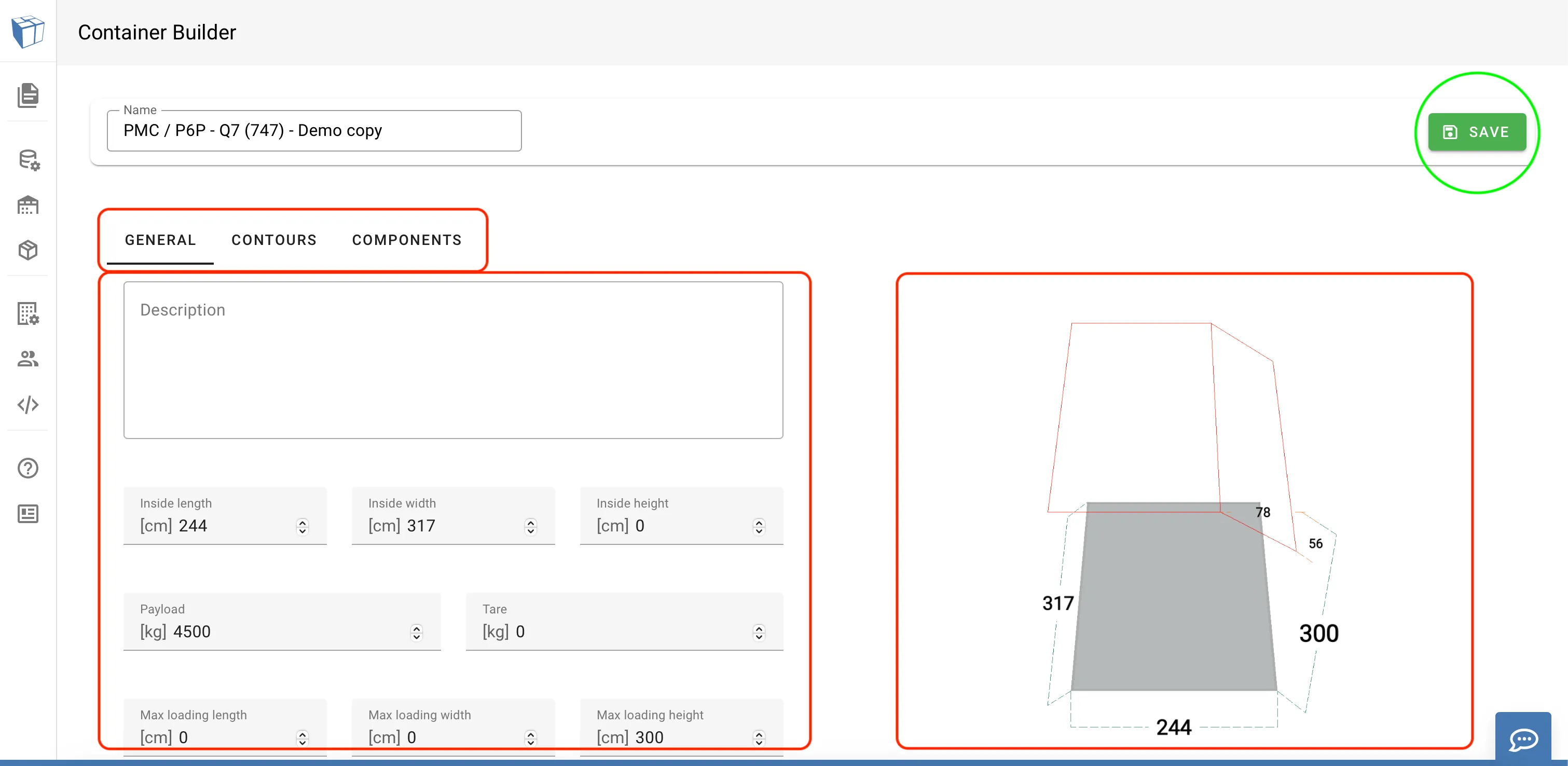The width and height of the screenshot is (1568, 766).
Task: Click the Inside length stepper arrows
Action: [x=302, y=526]
